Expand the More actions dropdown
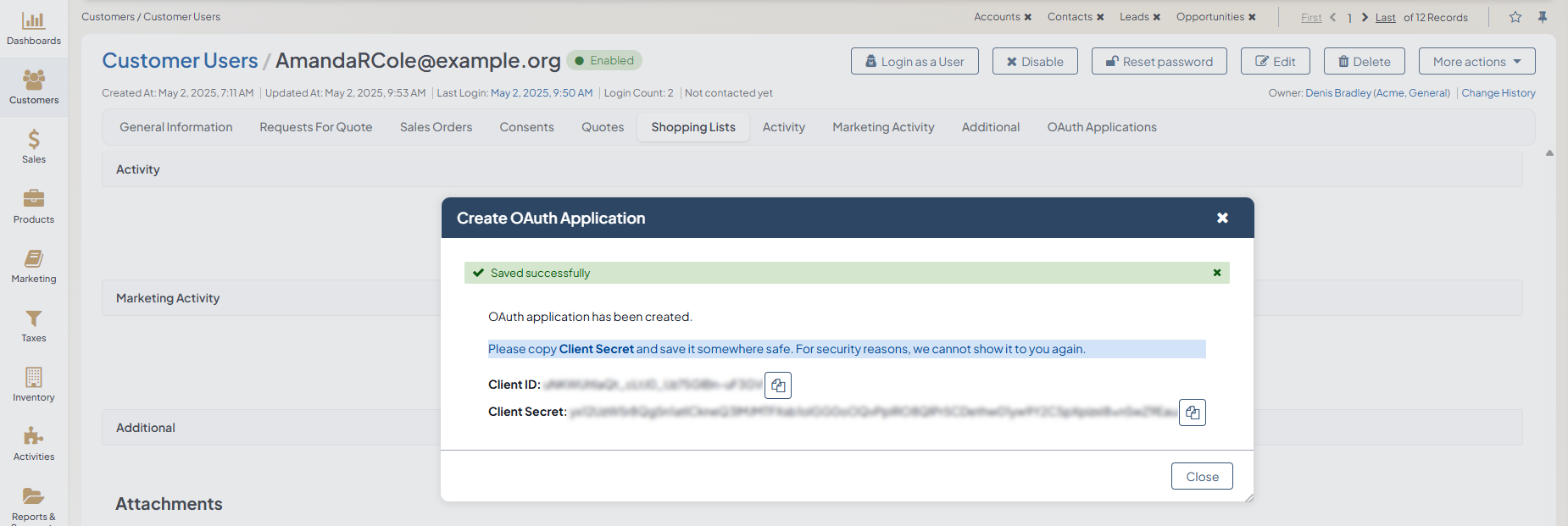 pyautogui.click(x=1476, y=62)
